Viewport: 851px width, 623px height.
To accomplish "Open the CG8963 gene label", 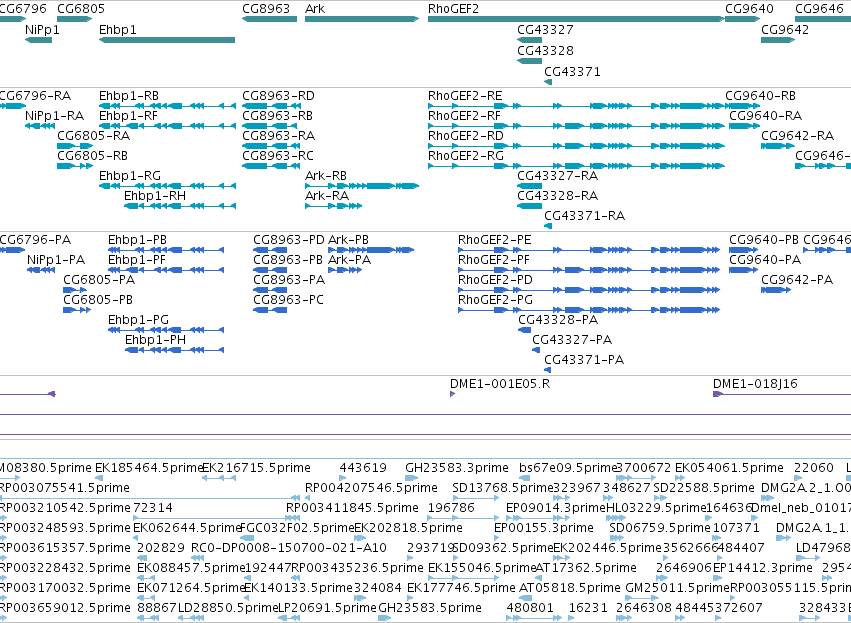I will click(266, 9).
